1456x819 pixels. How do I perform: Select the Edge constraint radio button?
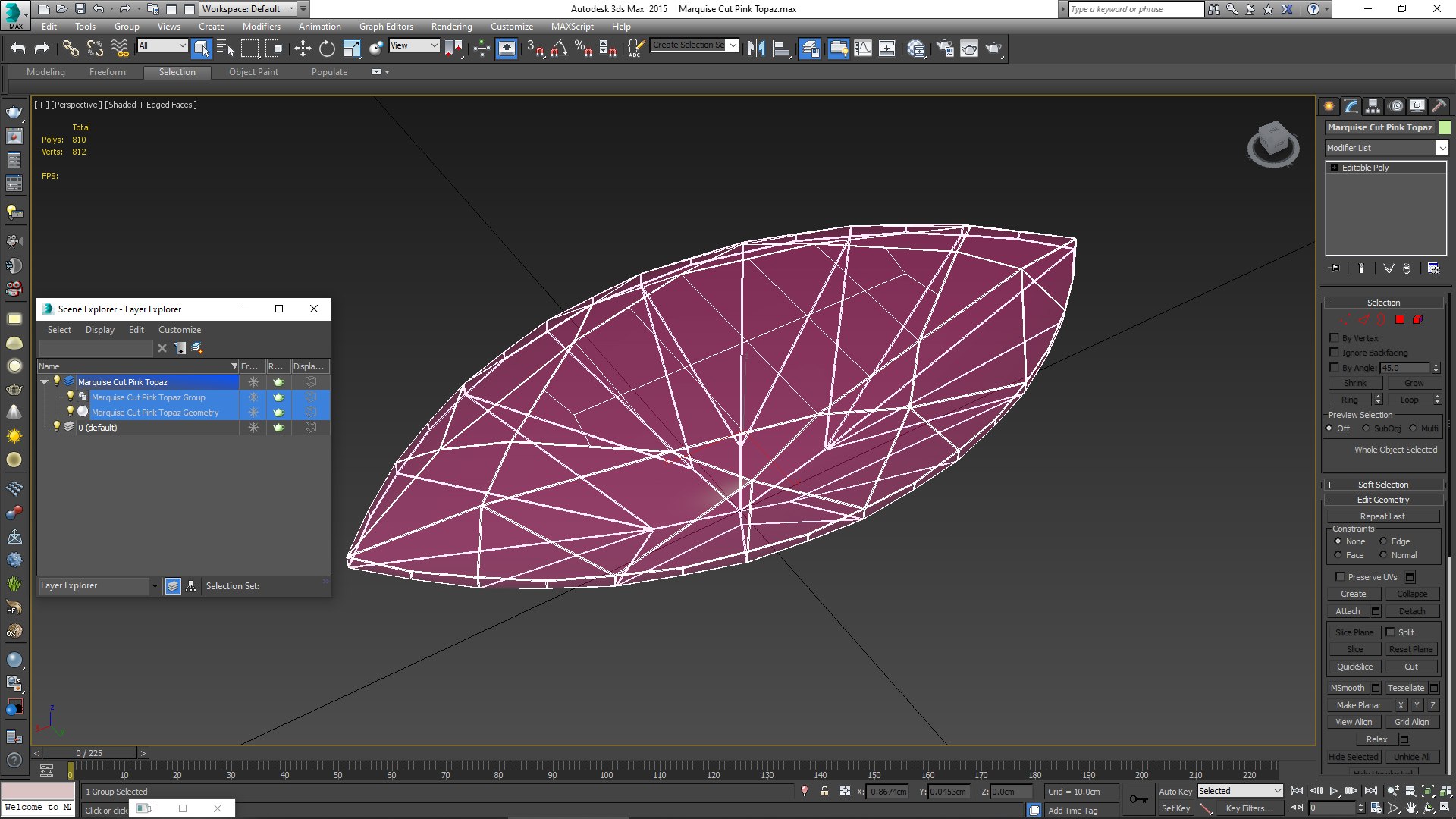point(1383,541)
